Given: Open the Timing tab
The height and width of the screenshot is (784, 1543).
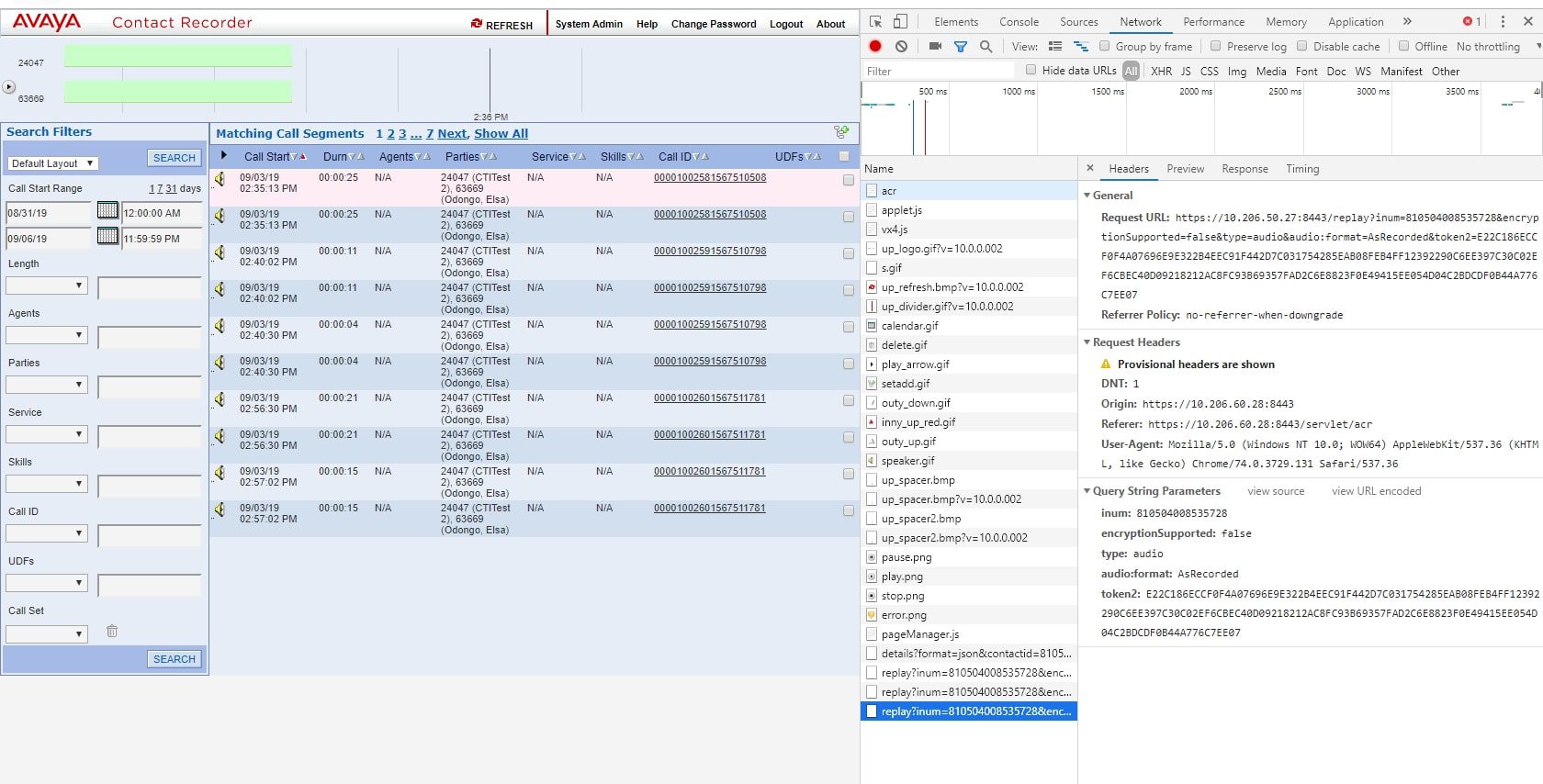Looking at the screenshot, I should coord(1302,169).
